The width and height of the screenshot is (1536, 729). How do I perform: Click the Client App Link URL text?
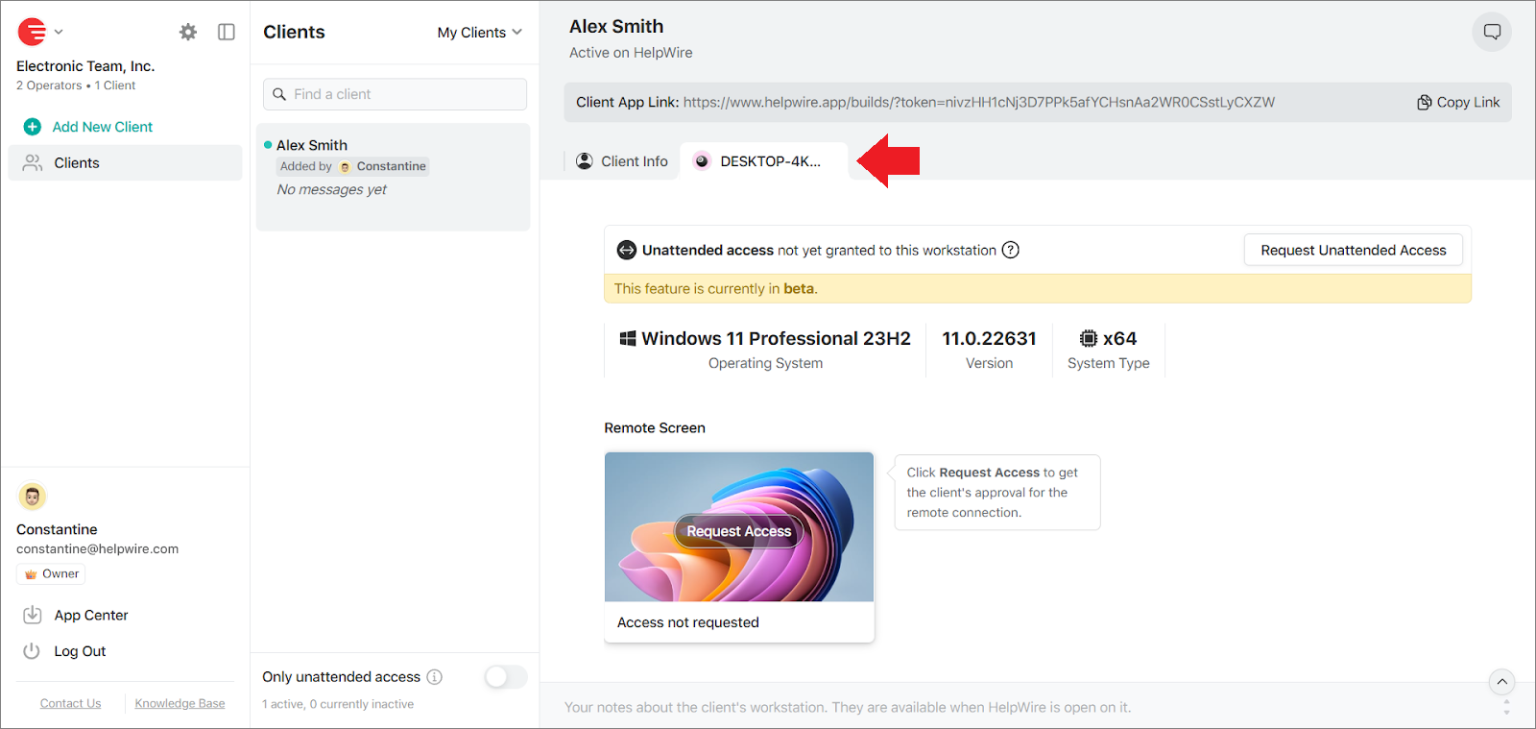coord(979,102)
